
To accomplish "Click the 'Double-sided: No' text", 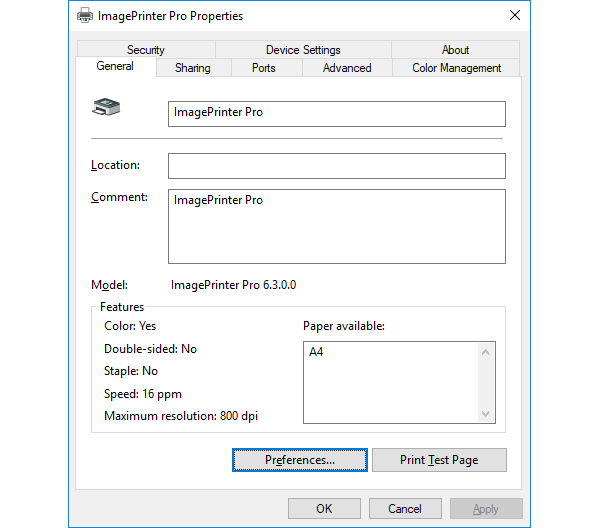I will click(150, 349).
